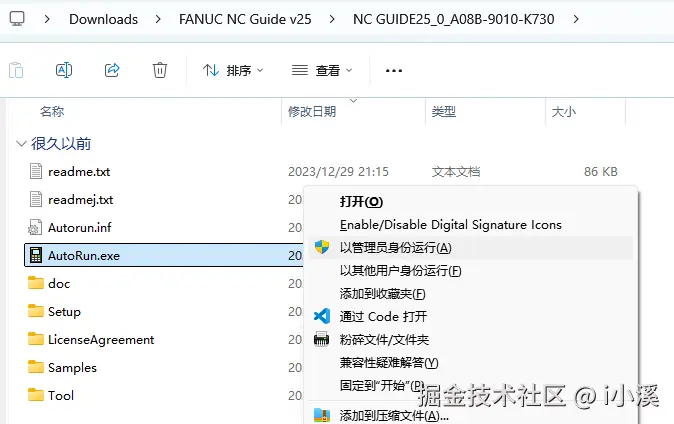Click the VS Code icon in menu
The height and width of the screenshot is (424, 674).
[322, 316]
